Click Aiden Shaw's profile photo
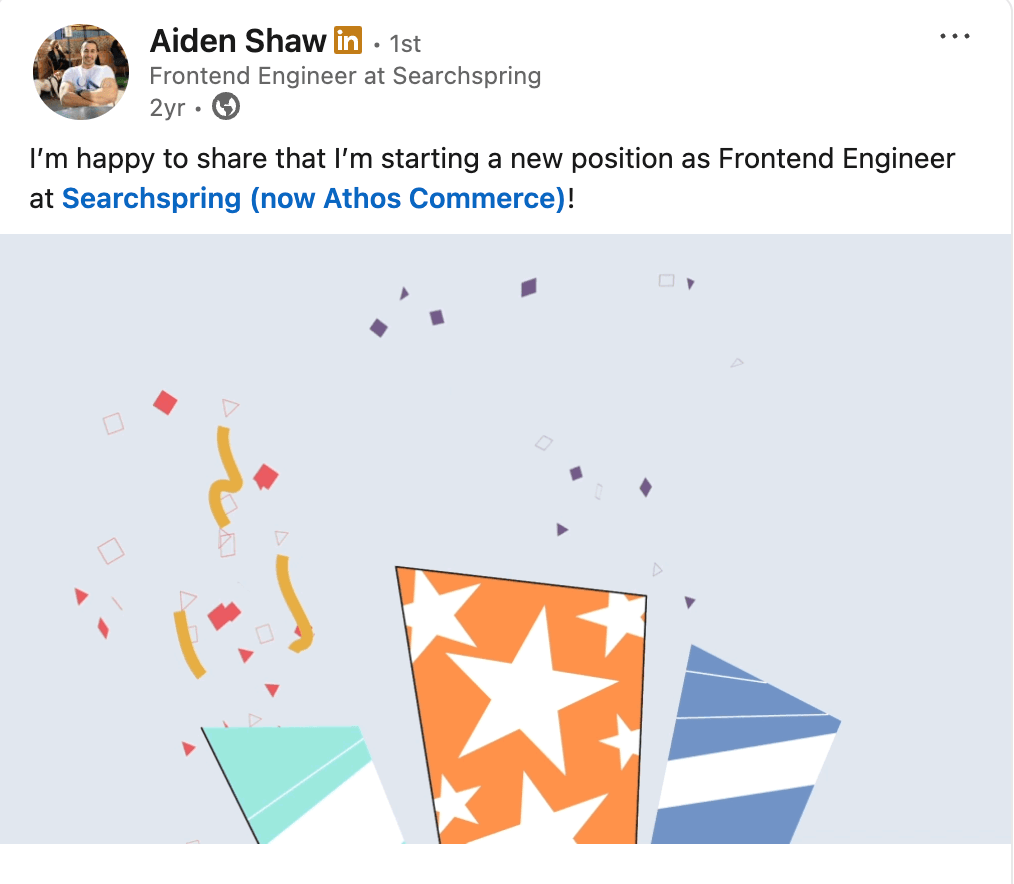This screenshot has width=1014, height=884. pos(81,72)
